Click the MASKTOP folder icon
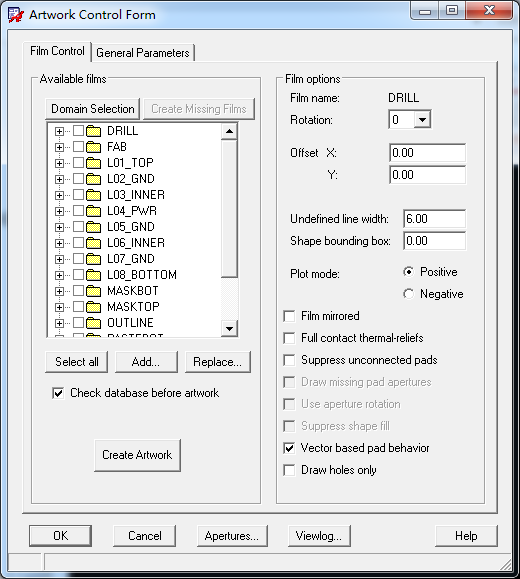Viewport: 520px width, 579px height. pyautogui.click(x=93, y=307)
